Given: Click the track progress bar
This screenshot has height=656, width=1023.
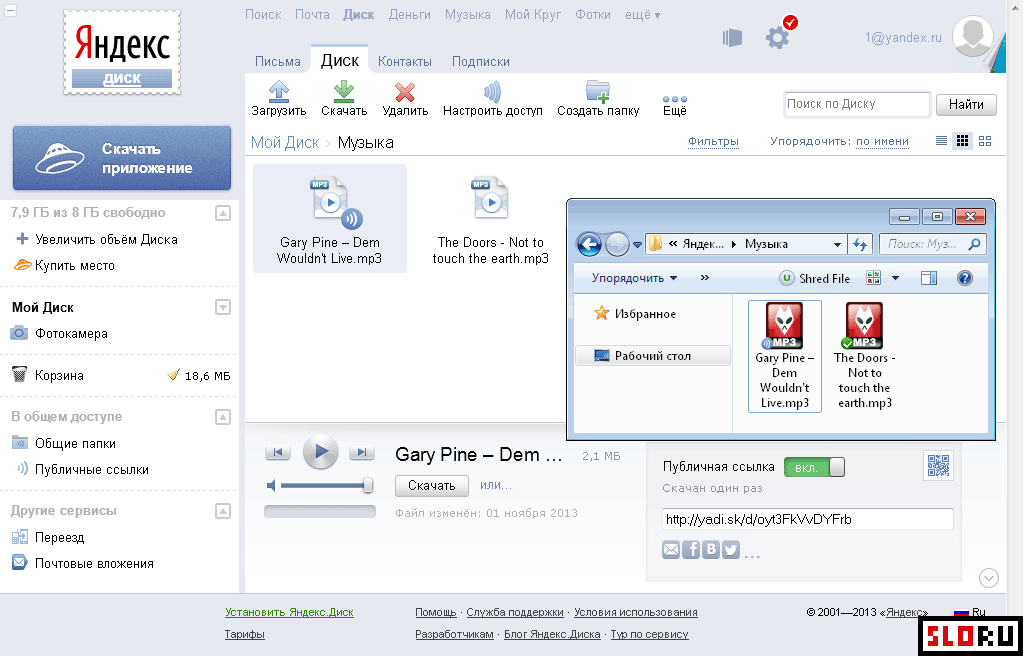Looking at the screenshot, I should pyautogui.click(x=320, y=512).
